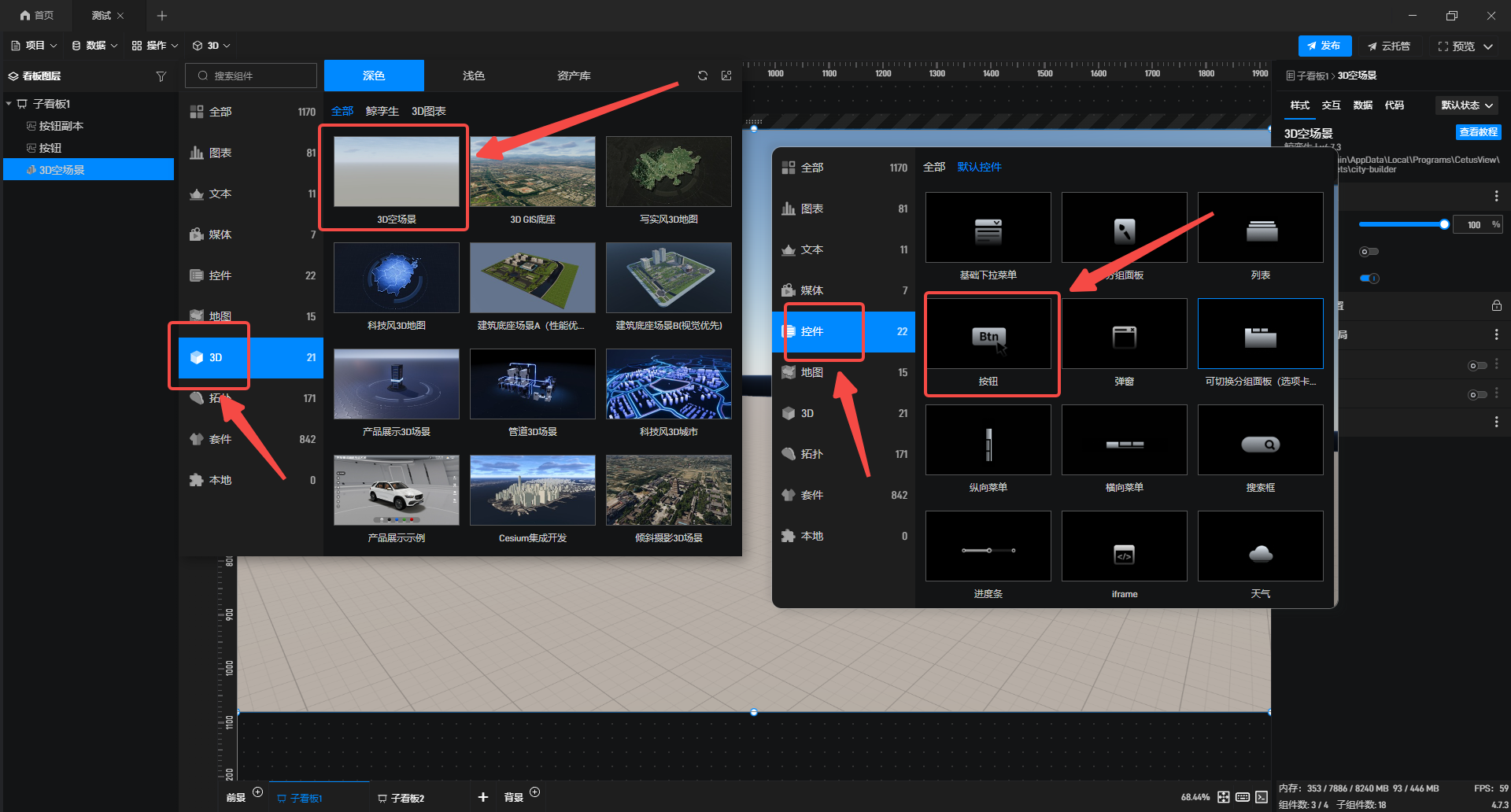Image resolution: width=1511 pixels, height=812 pixels.
Task: Enable the lowest toggle in properties panel
Action: pos(1477,394)
